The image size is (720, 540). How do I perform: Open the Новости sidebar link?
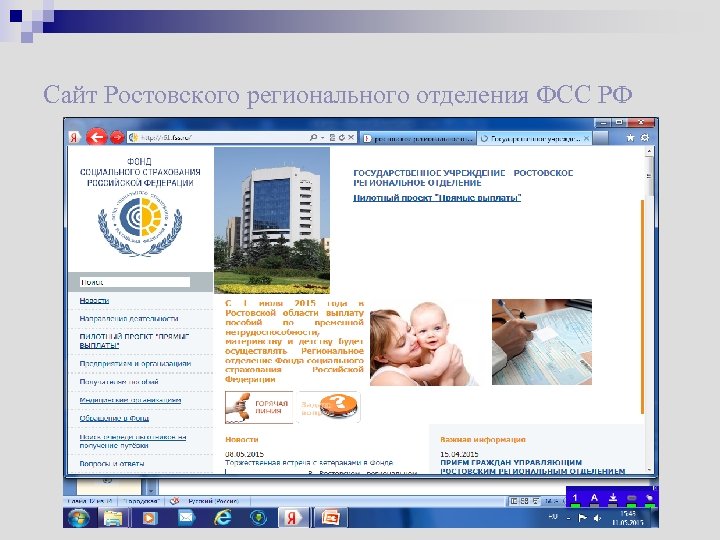pyautogui.click(x=94, y=300)
